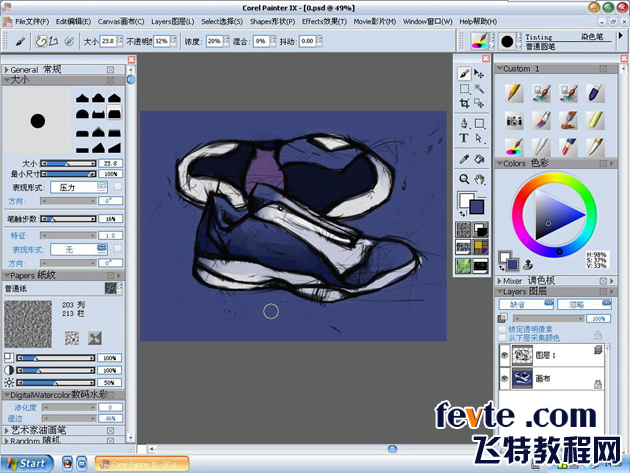Select the Selection Adjuster tool
630x473 pixels.
pos(479,103)
